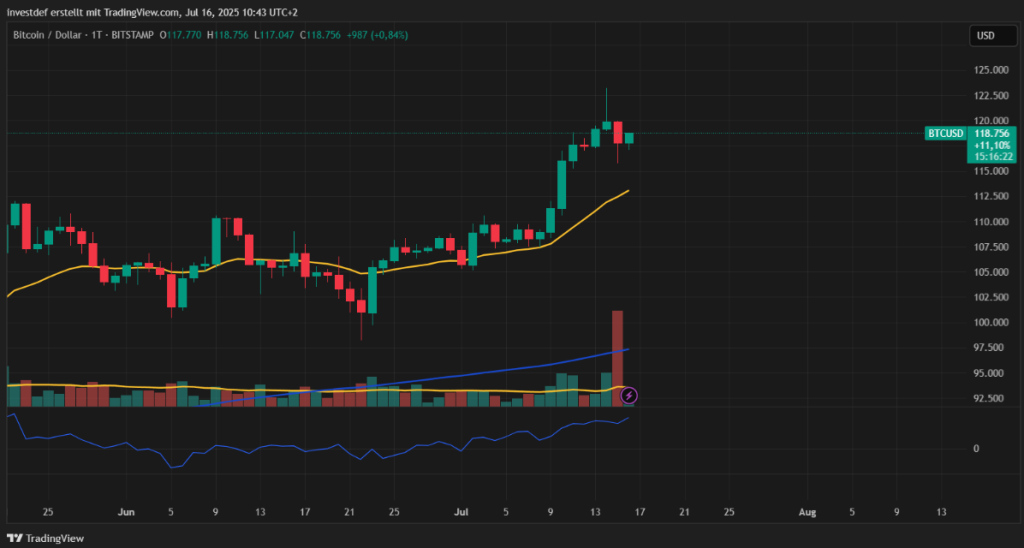Click the yellow moving average line end
Image resolution: width=1024 pixels, height=548 pixels.
627,191
